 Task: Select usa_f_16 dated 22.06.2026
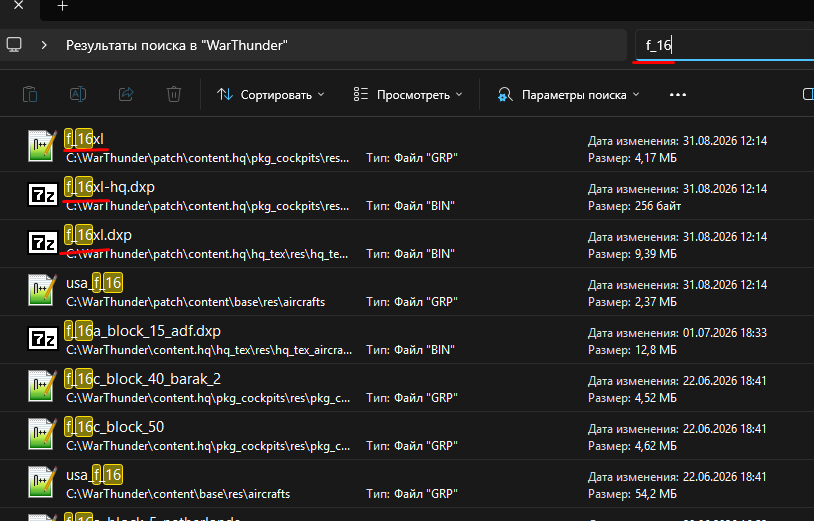(x=407, y=484)
